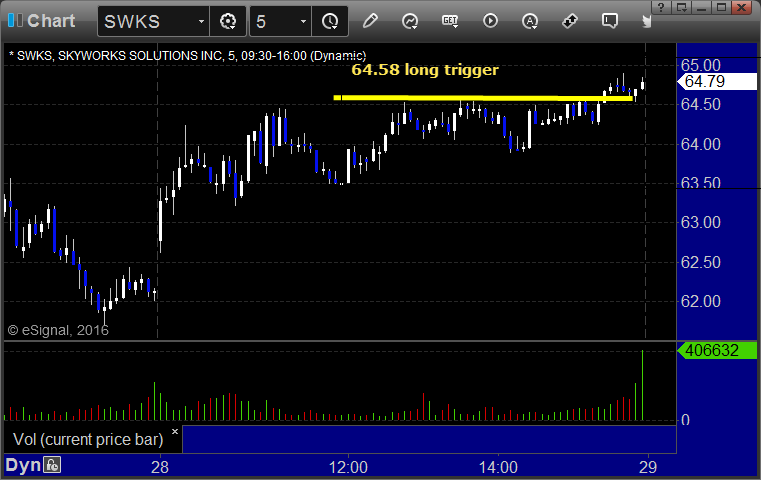Open the symbol settings gear icon
This screenshot has height=480, width=761.
tap(228, 21)
